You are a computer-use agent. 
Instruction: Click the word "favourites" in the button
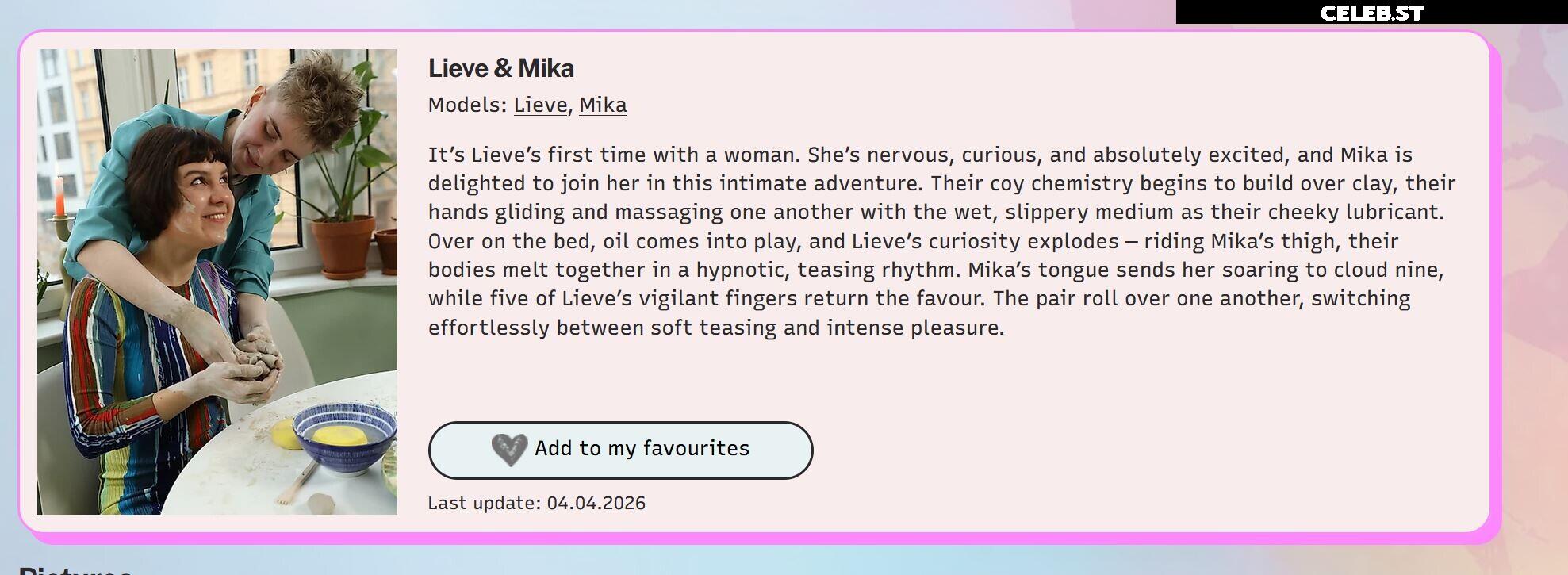[x=696, y=448]
